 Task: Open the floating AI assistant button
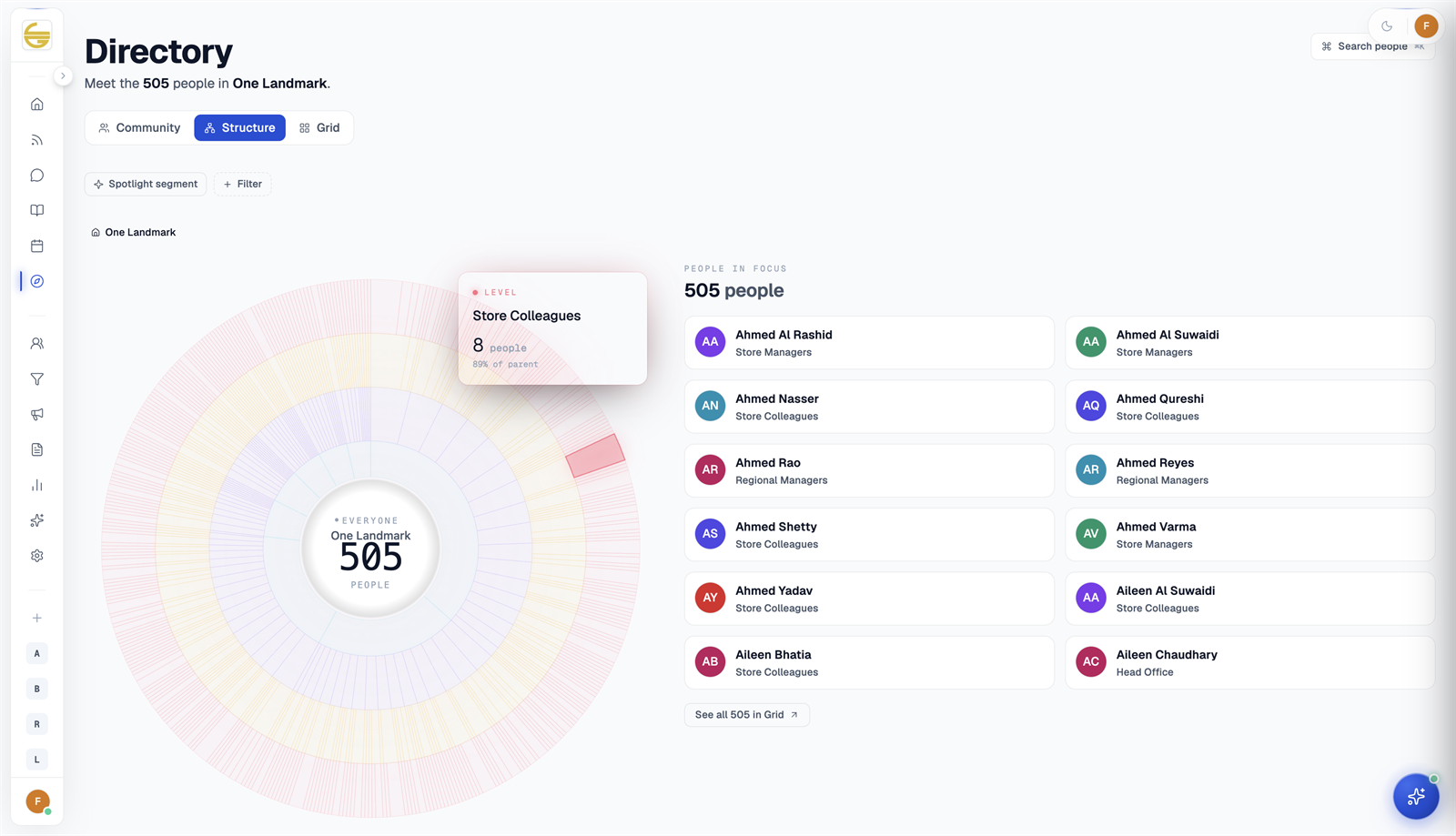pyautogui.click(x=1416, y=797)
